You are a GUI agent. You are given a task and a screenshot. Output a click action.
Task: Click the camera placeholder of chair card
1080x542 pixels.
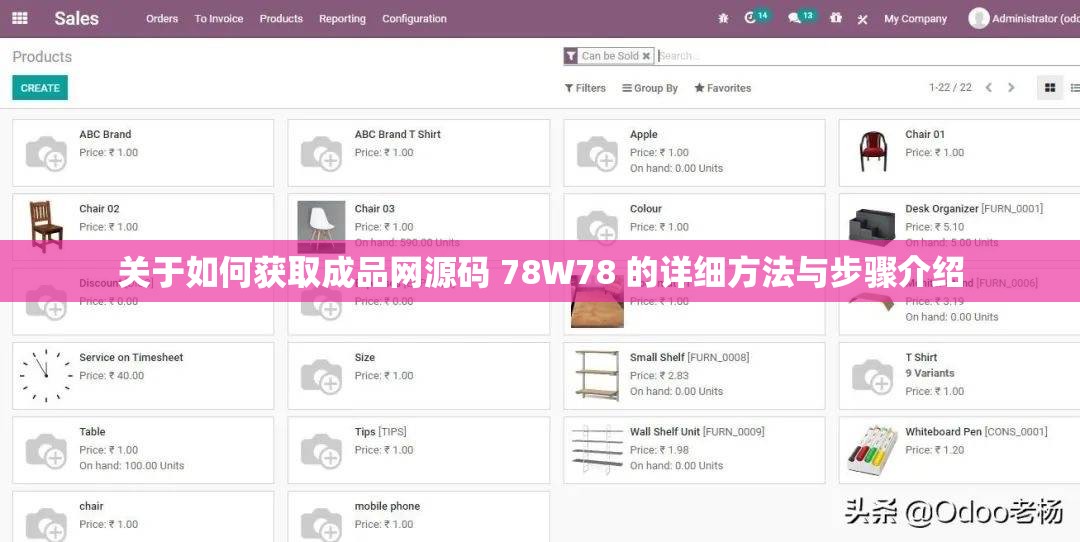coord(46,523)
